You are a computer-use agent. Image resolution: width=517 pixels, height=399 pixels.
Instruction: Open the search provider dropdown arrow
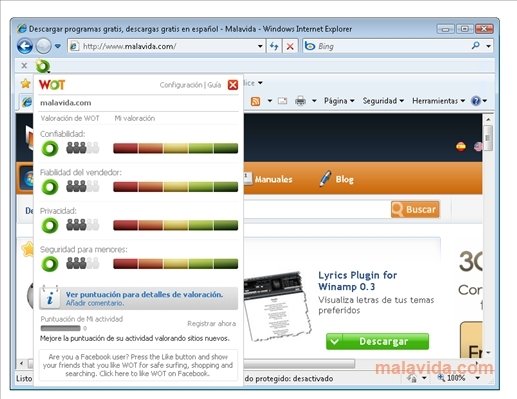(488, 46)
